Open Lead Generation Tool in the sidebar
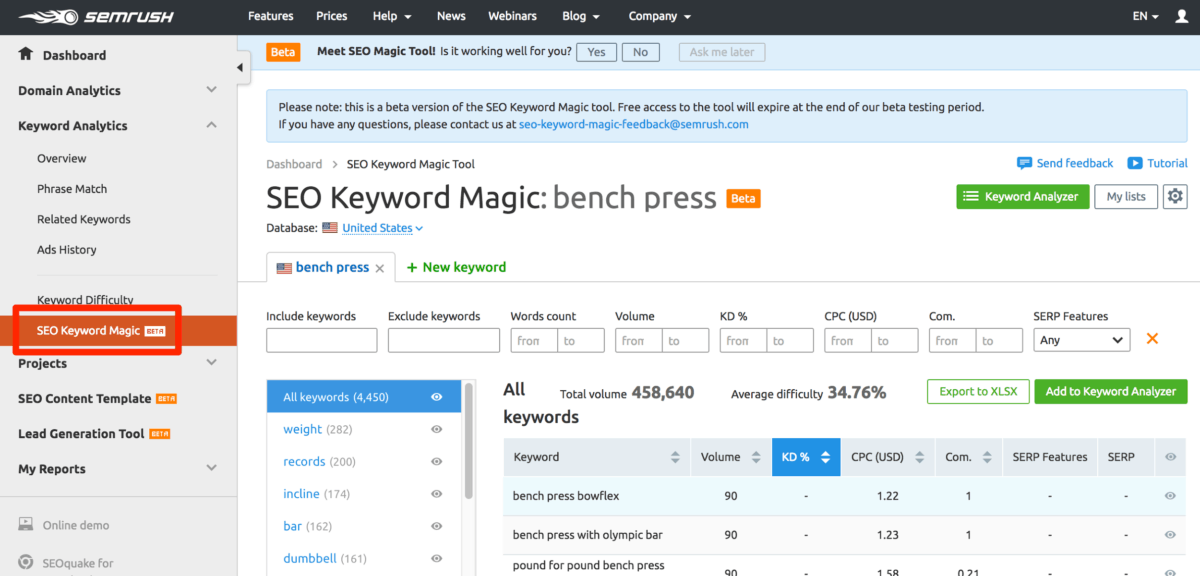1200x576 pixels. [95, 433]
